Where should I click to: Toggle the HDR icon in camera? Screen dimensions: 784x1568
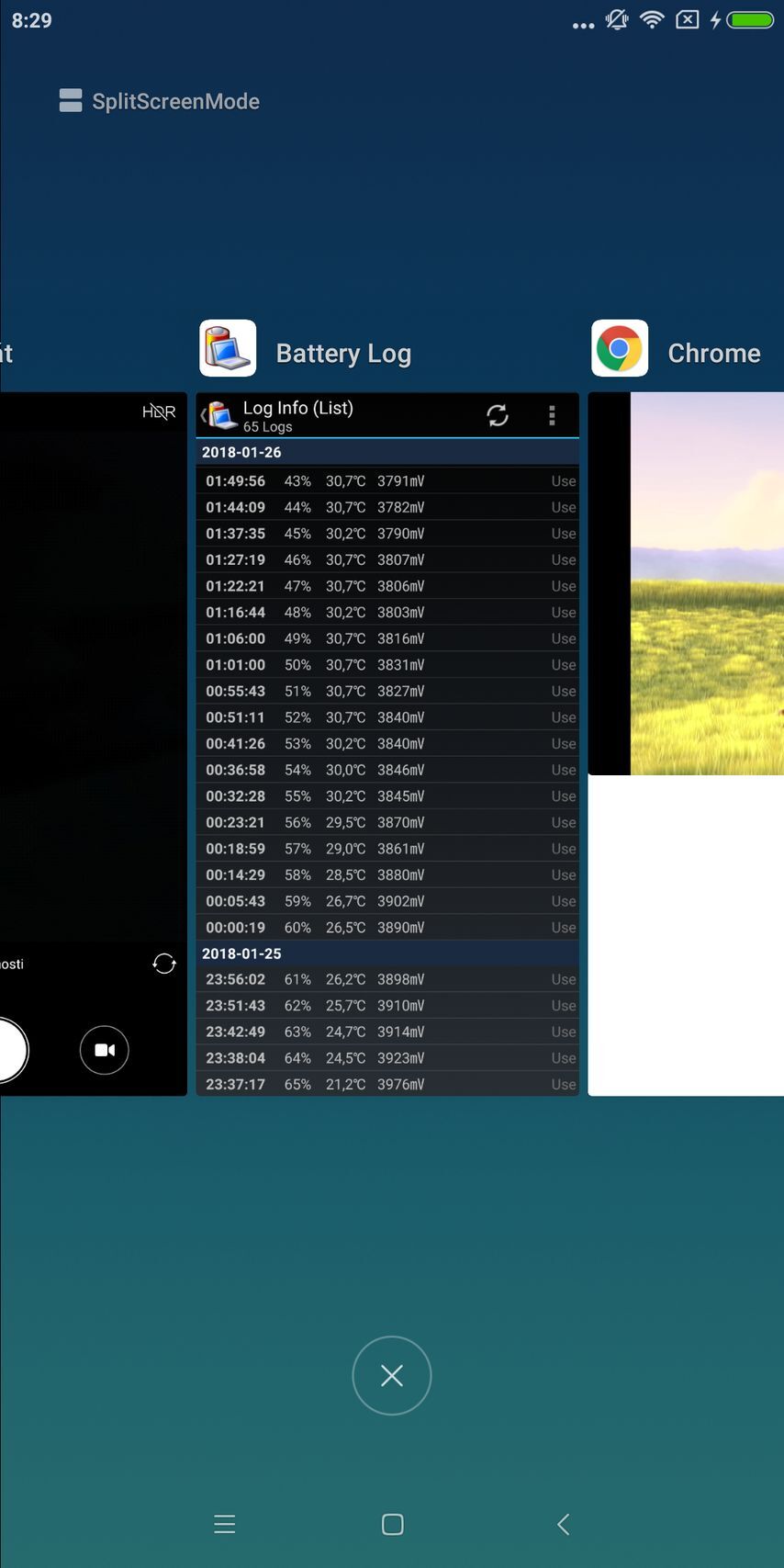pos(159,412)
